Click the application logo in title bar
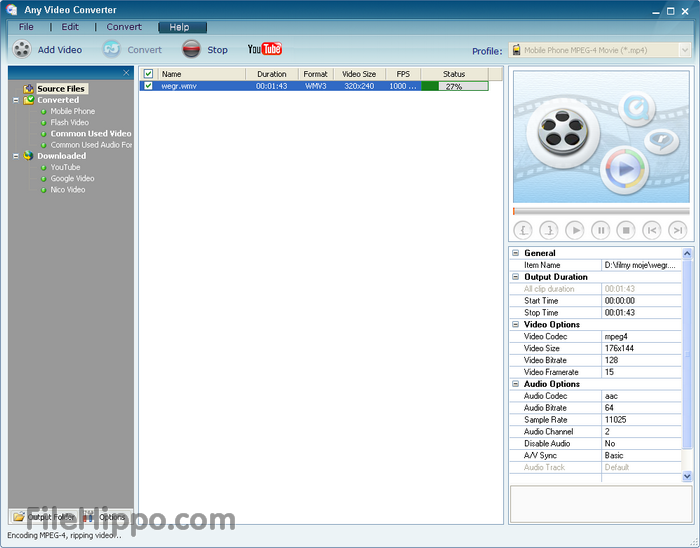 12,9
